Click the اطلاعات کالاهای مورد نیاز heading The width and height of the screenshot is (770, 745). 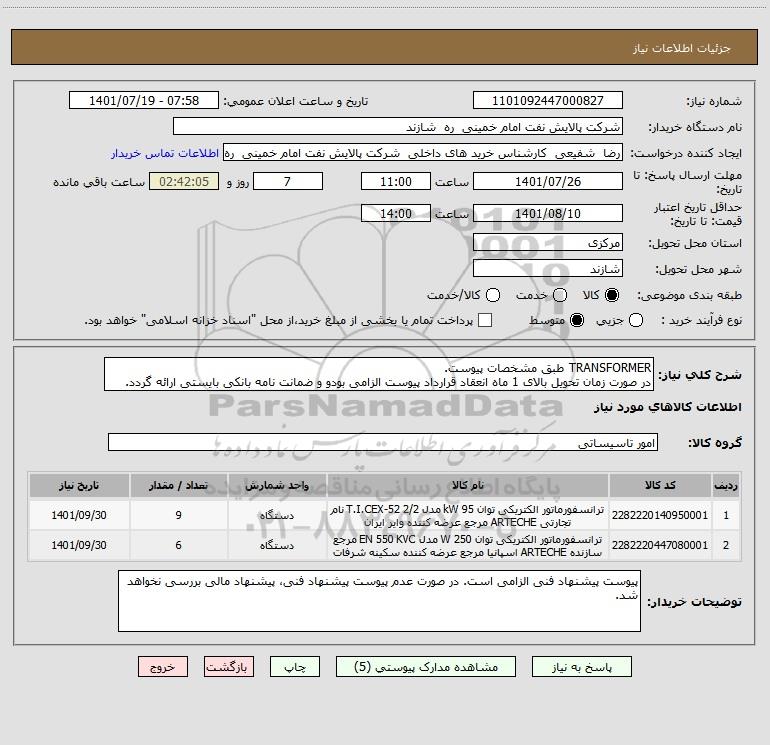tap(667, 407)
